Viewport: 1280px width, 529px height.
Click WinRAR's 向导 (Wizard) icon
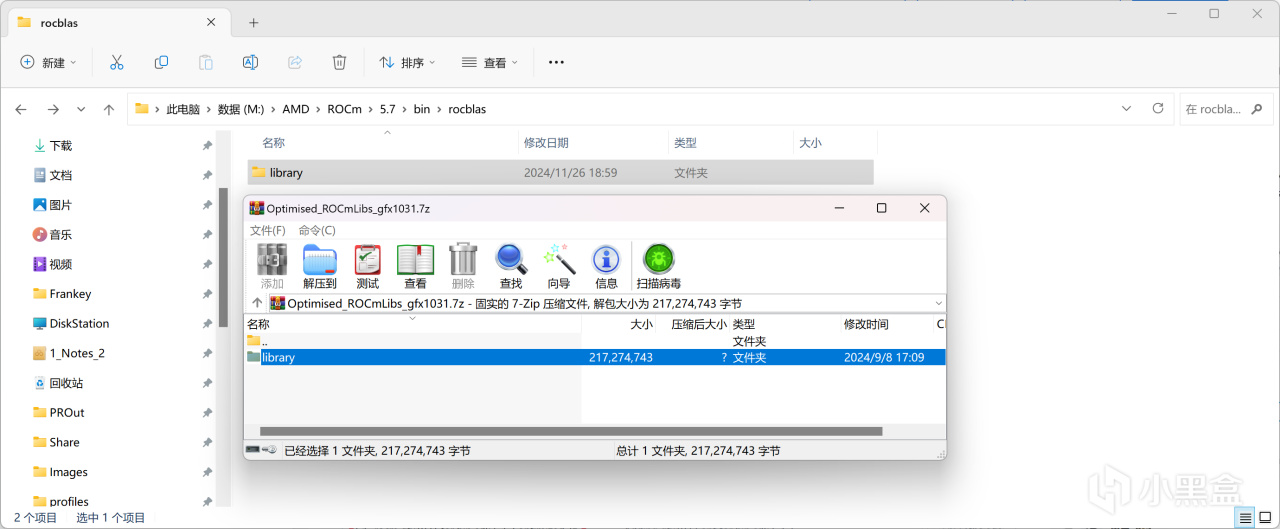[x=559, y=266]
